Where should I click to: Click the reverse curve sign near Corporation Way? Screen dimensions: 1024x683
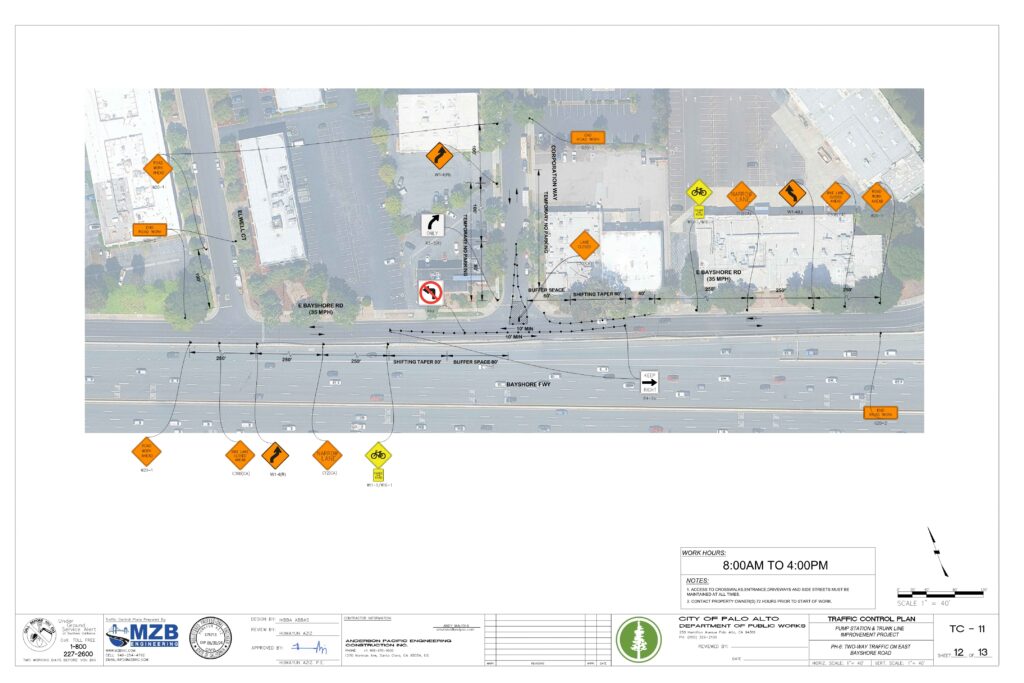click(x=438, y=155)
